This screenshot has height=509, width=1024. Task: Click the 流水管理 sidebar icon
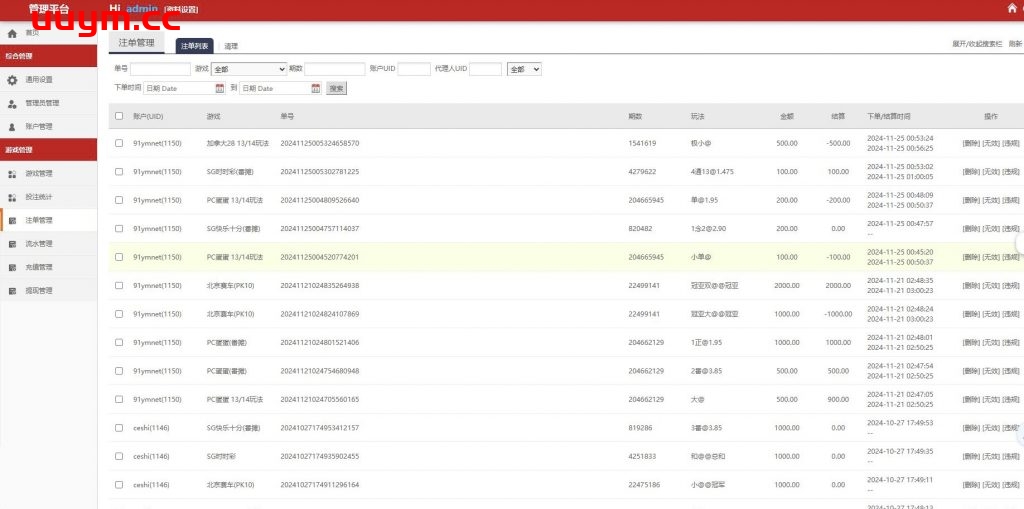(12, 244)
